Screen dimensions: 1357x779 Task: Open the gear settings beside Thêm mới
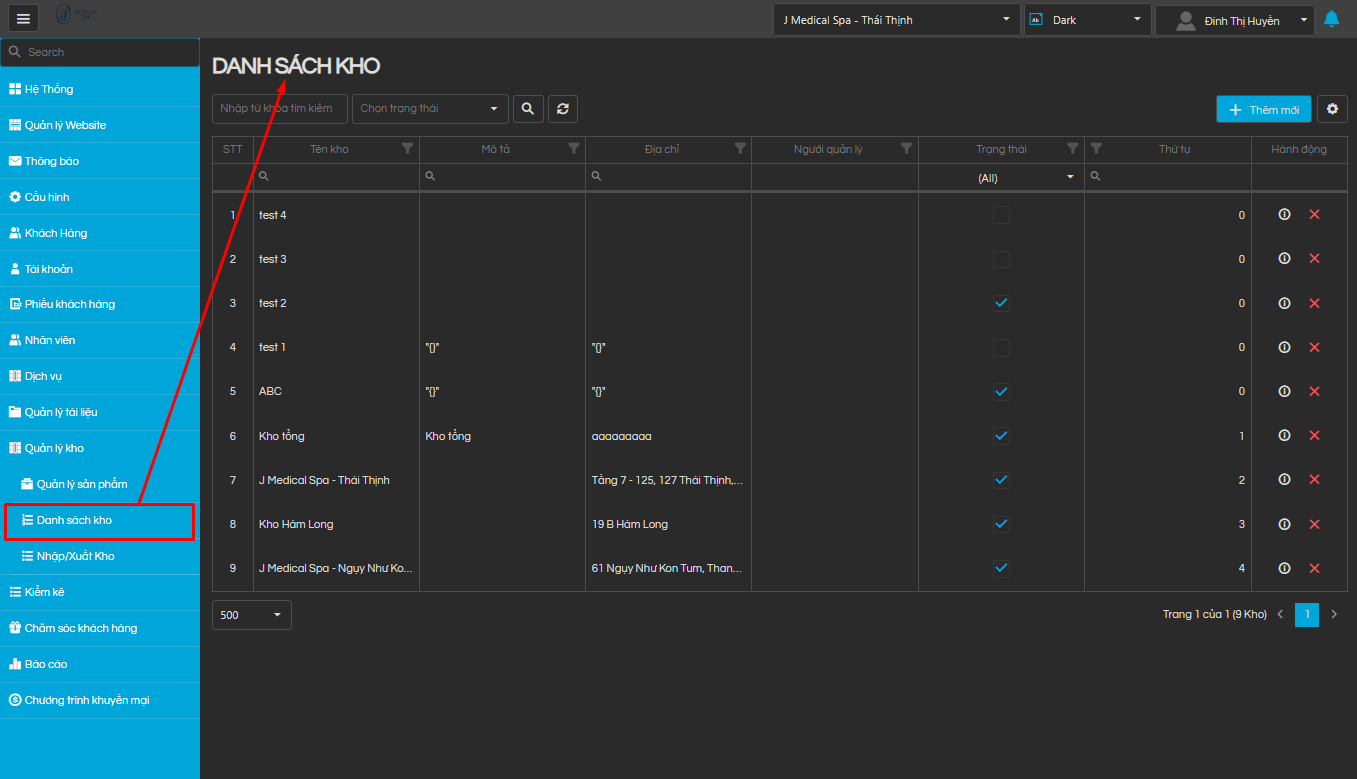(1332, 109)
